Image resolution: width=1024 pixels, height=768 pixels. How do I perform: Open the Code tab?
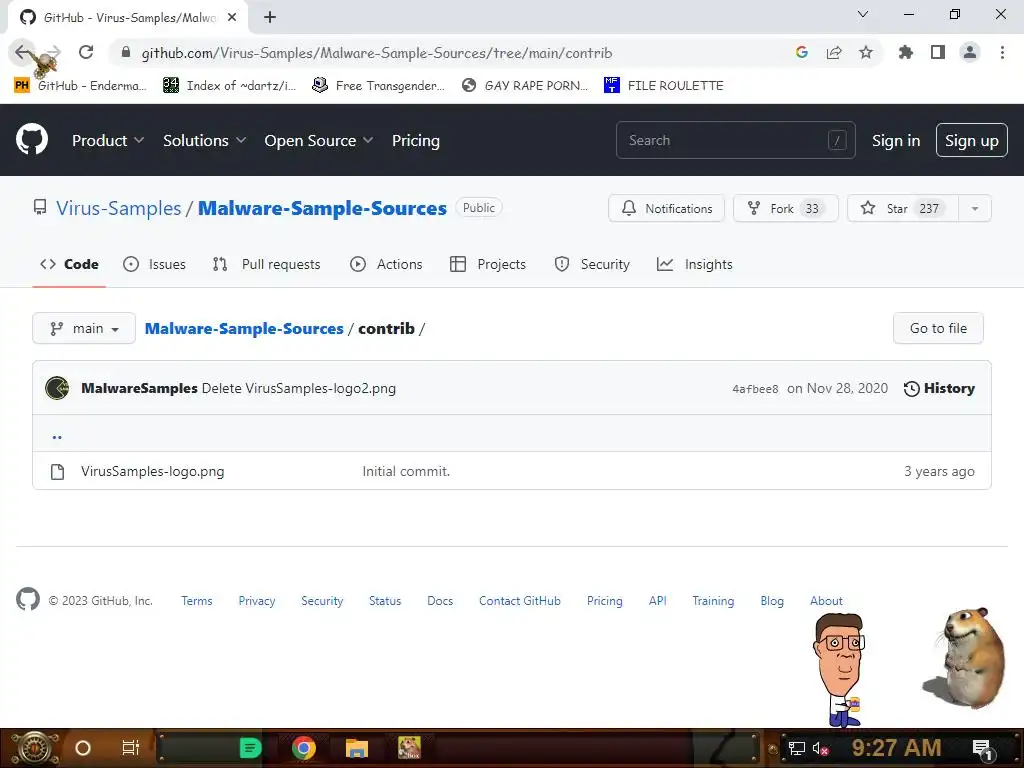(69, 264)
